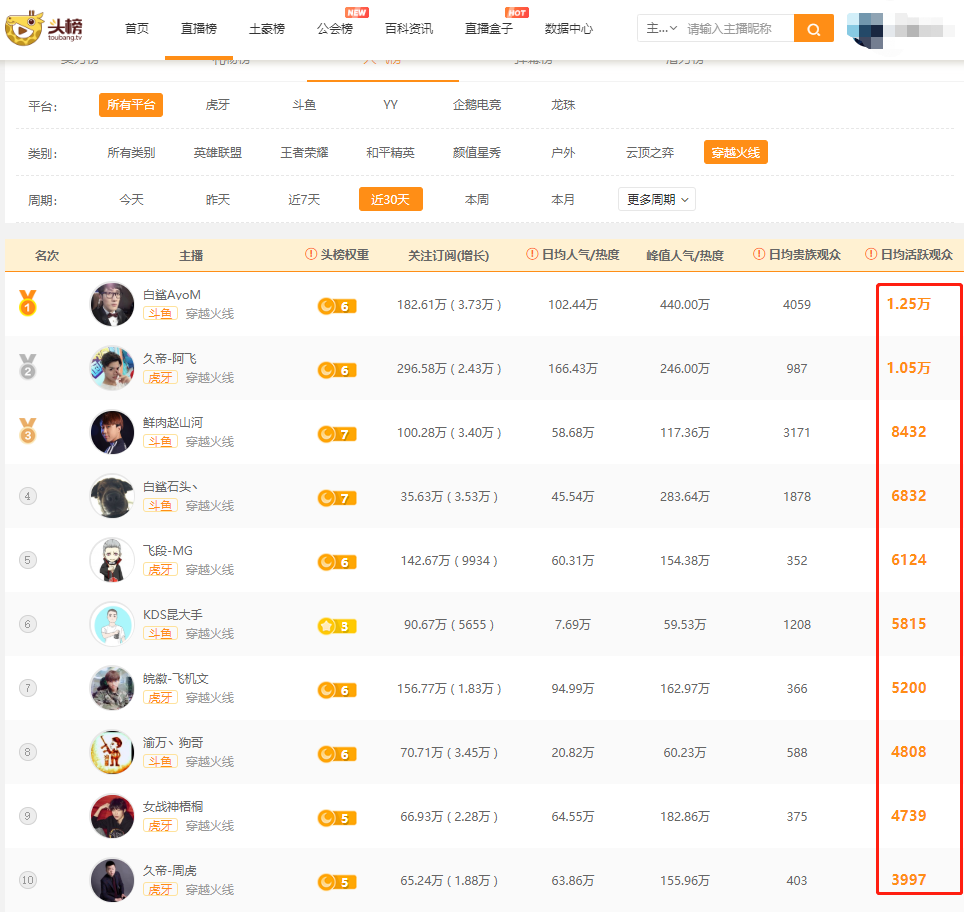Click the 请输入主播昵称 search field
The width and height of the screenshot is (964, 912).
point(737,28)
